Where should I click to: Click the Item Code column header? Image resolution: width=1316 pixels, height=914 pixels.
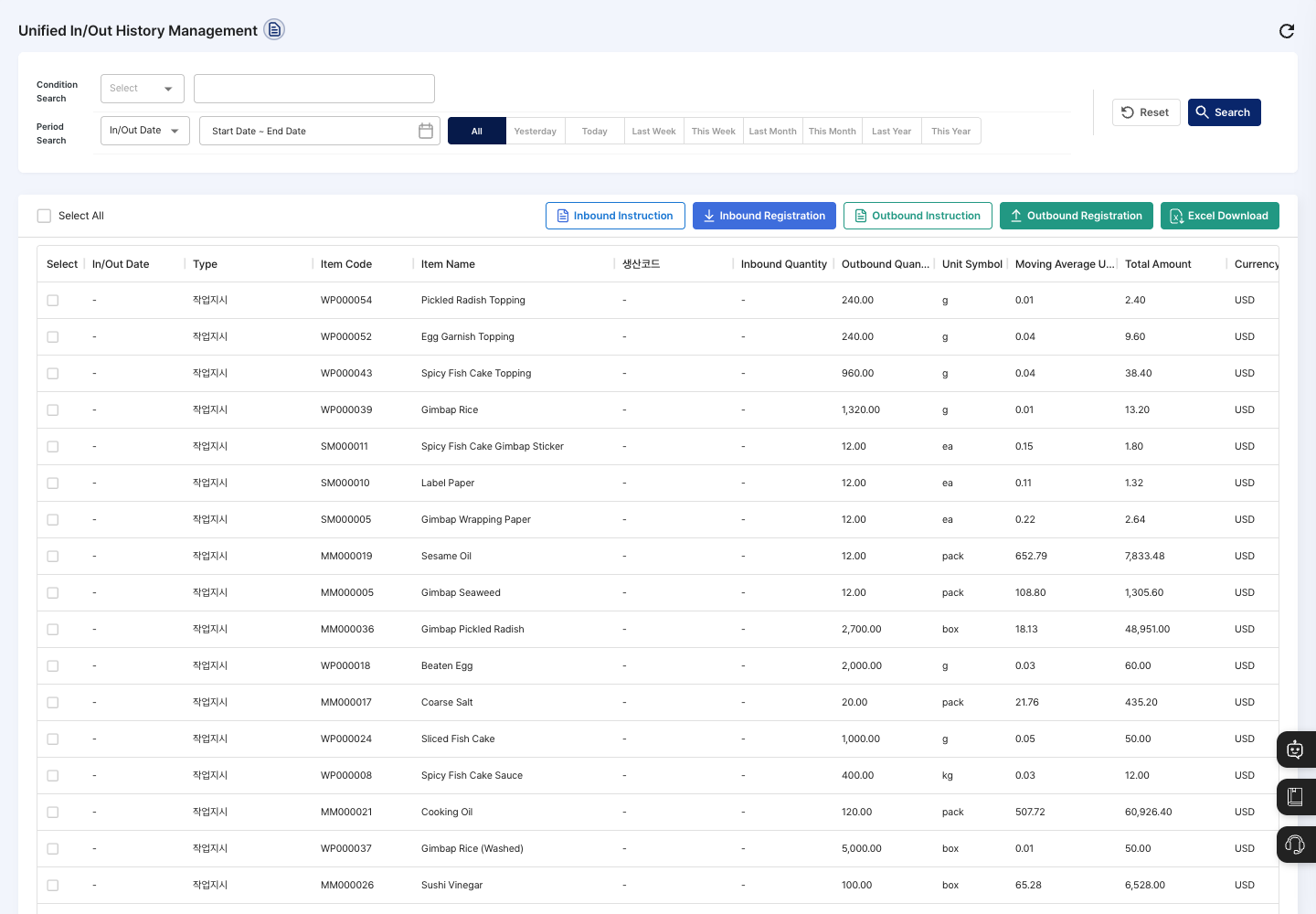[x=346, y=264]
